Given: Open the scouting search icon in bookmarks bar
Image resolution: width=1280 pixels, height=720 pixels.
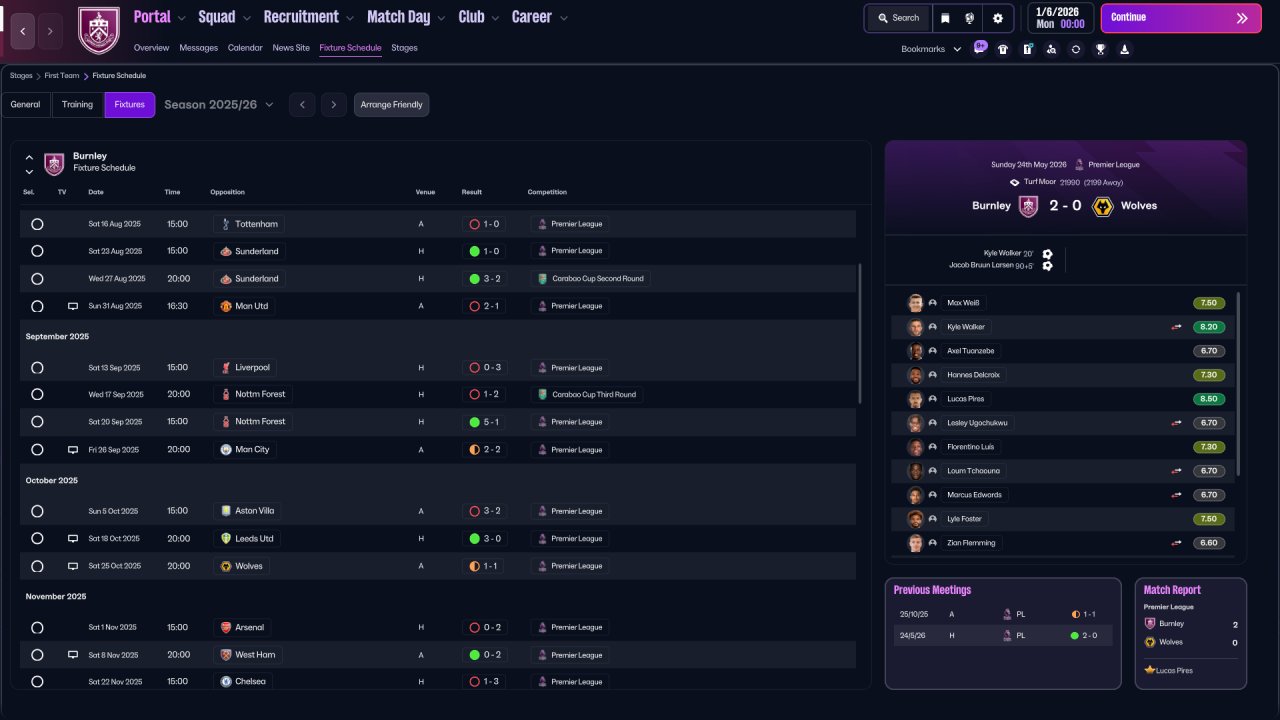Looking at the screenshot, I should tap(1051, 49).
